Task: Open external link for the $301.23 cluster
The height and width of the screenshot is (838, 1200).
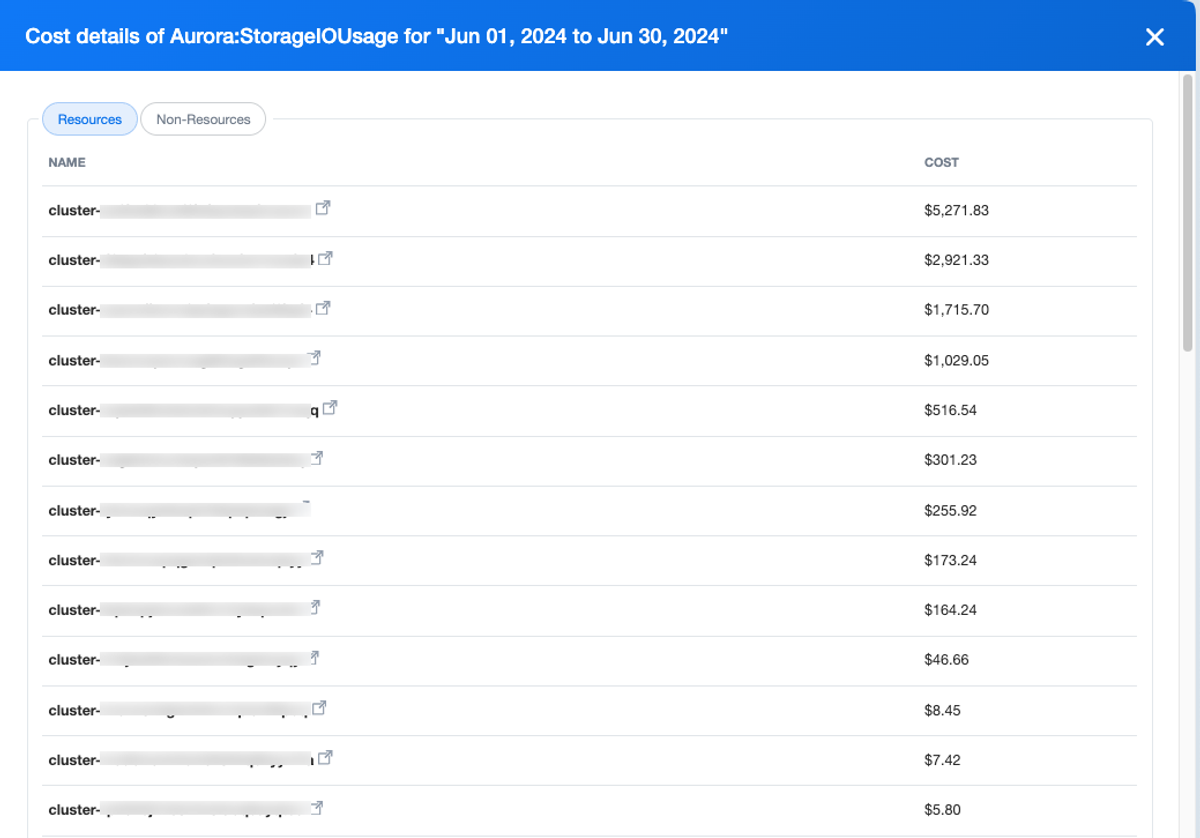Action: coord(316,458)
